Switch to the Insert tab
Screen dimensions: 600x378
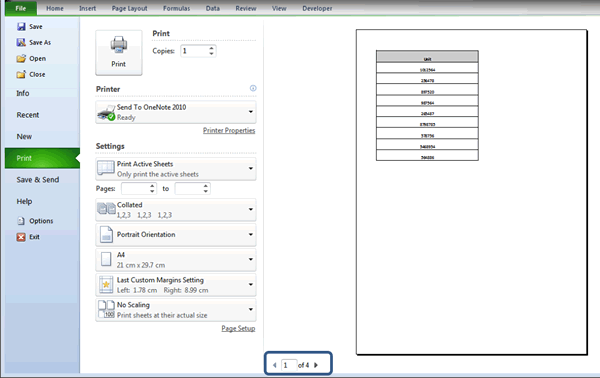pyautogui.click(x=88, y=8)
